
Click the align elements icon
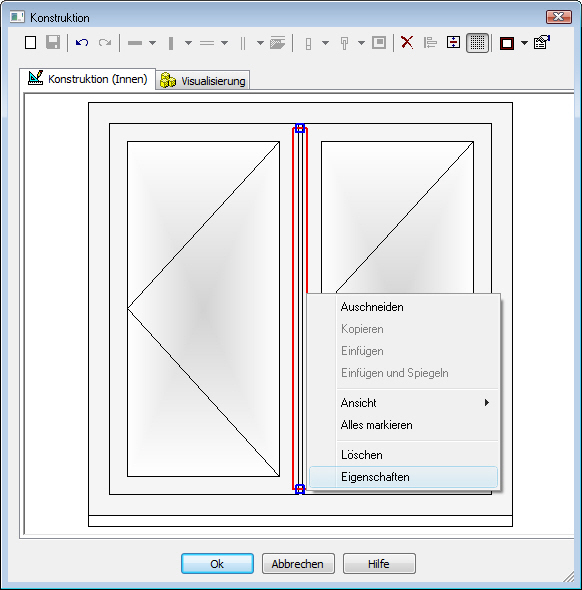click(430, 43)
